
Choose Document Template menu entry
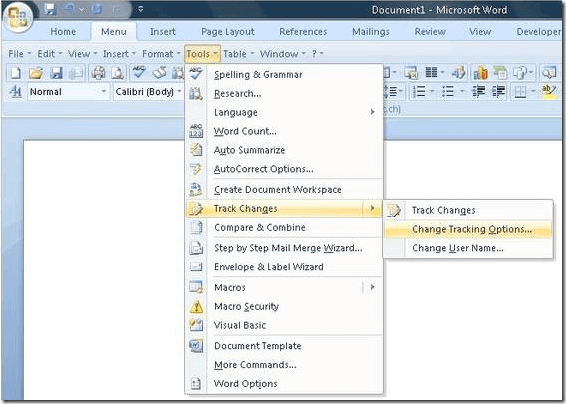click(284, 346)
